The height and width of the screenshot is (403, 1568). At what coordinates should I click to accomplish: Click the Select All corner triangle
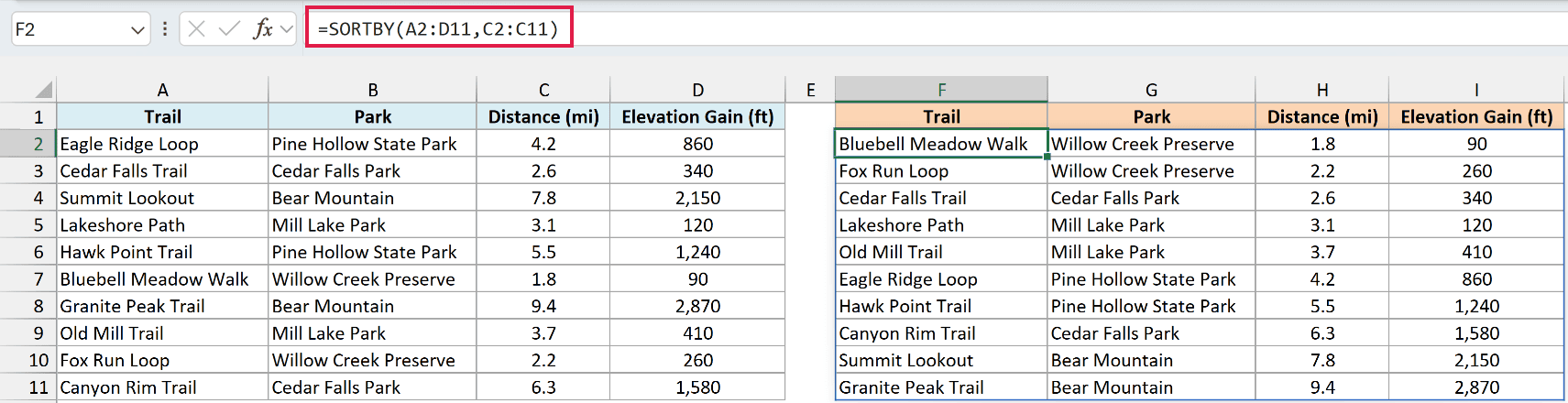point(43,90)
